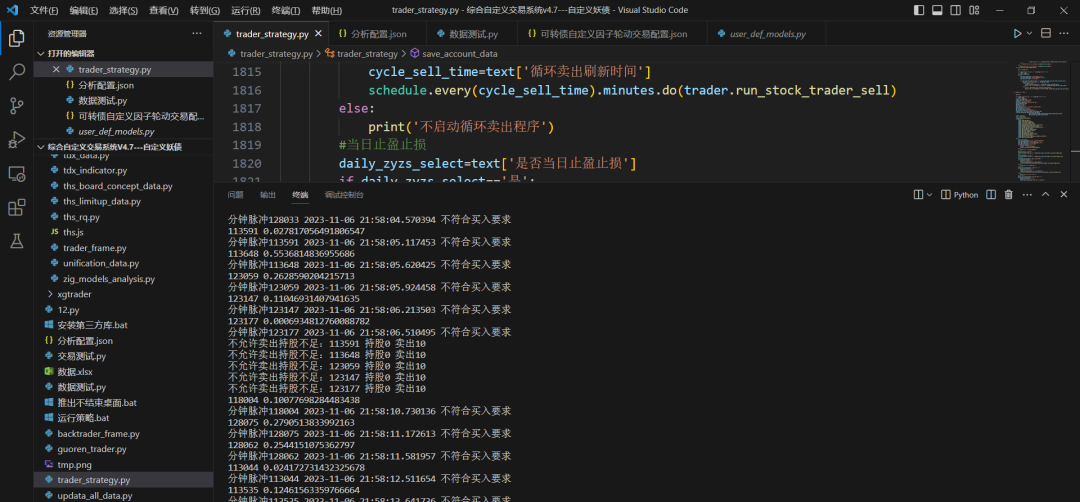This screenshot has width=1080, height=502.
Task: Switch to 数据测试.py editor tab
Action: pyautogui.click(x=473, y=34)
